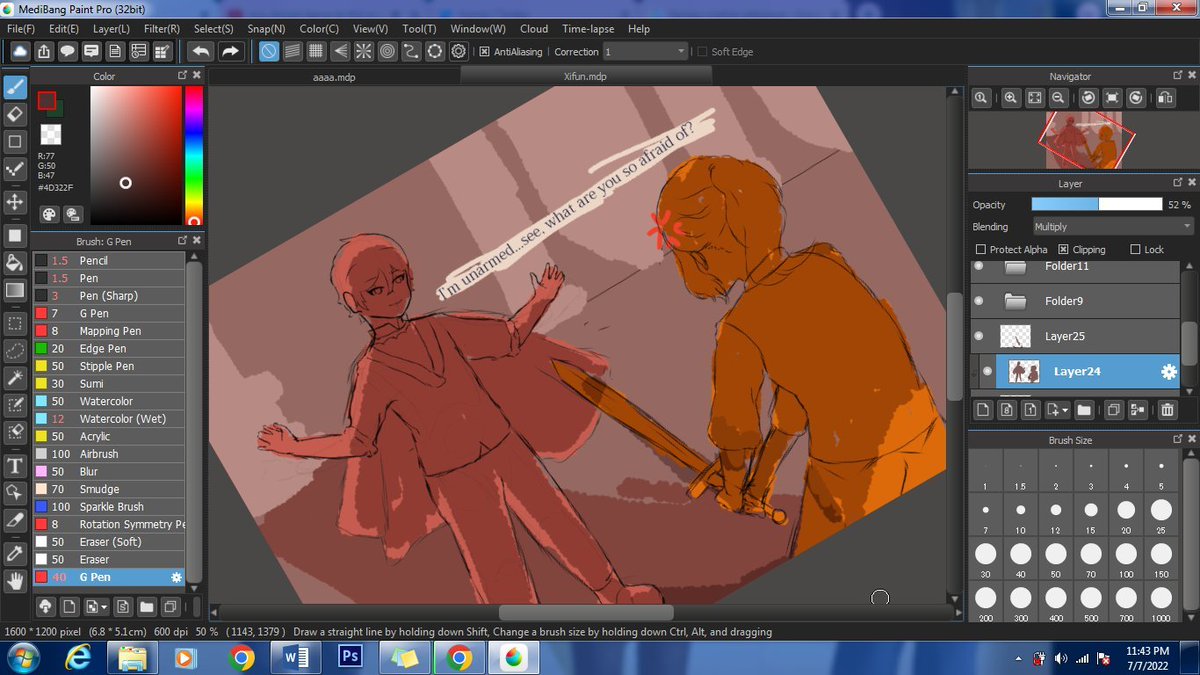Enable the crisscross grid snap
Screen dimensions: 1200x675
tap(316, 51)
